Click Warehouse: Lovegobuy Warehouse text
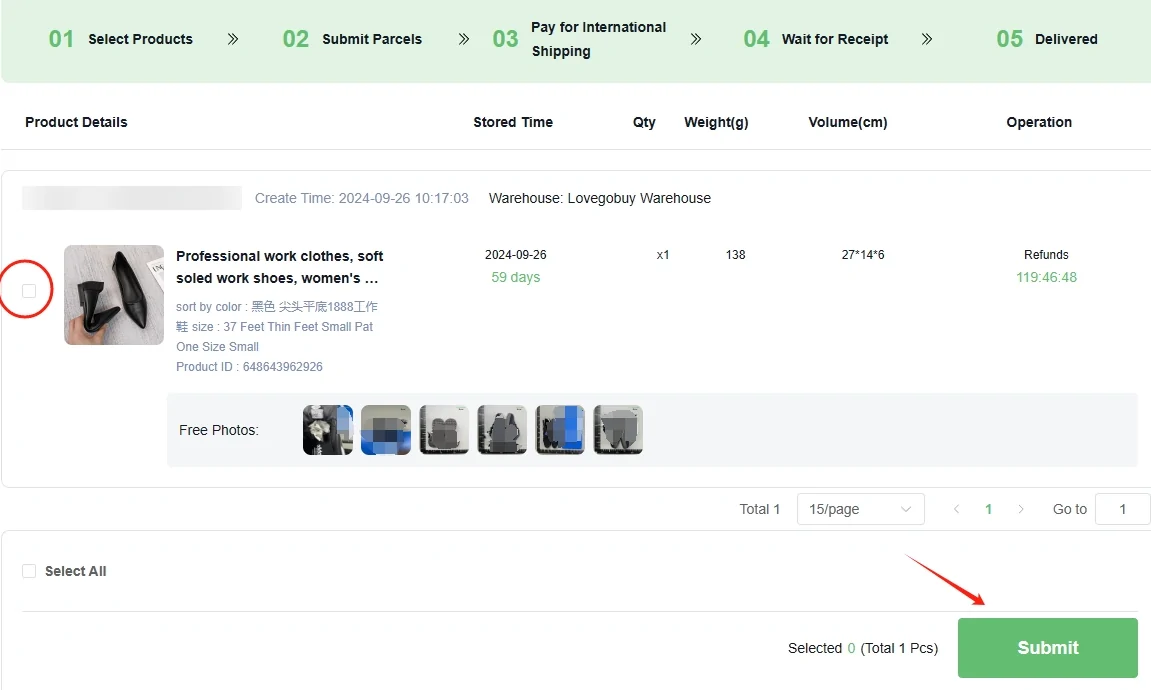 600,198
